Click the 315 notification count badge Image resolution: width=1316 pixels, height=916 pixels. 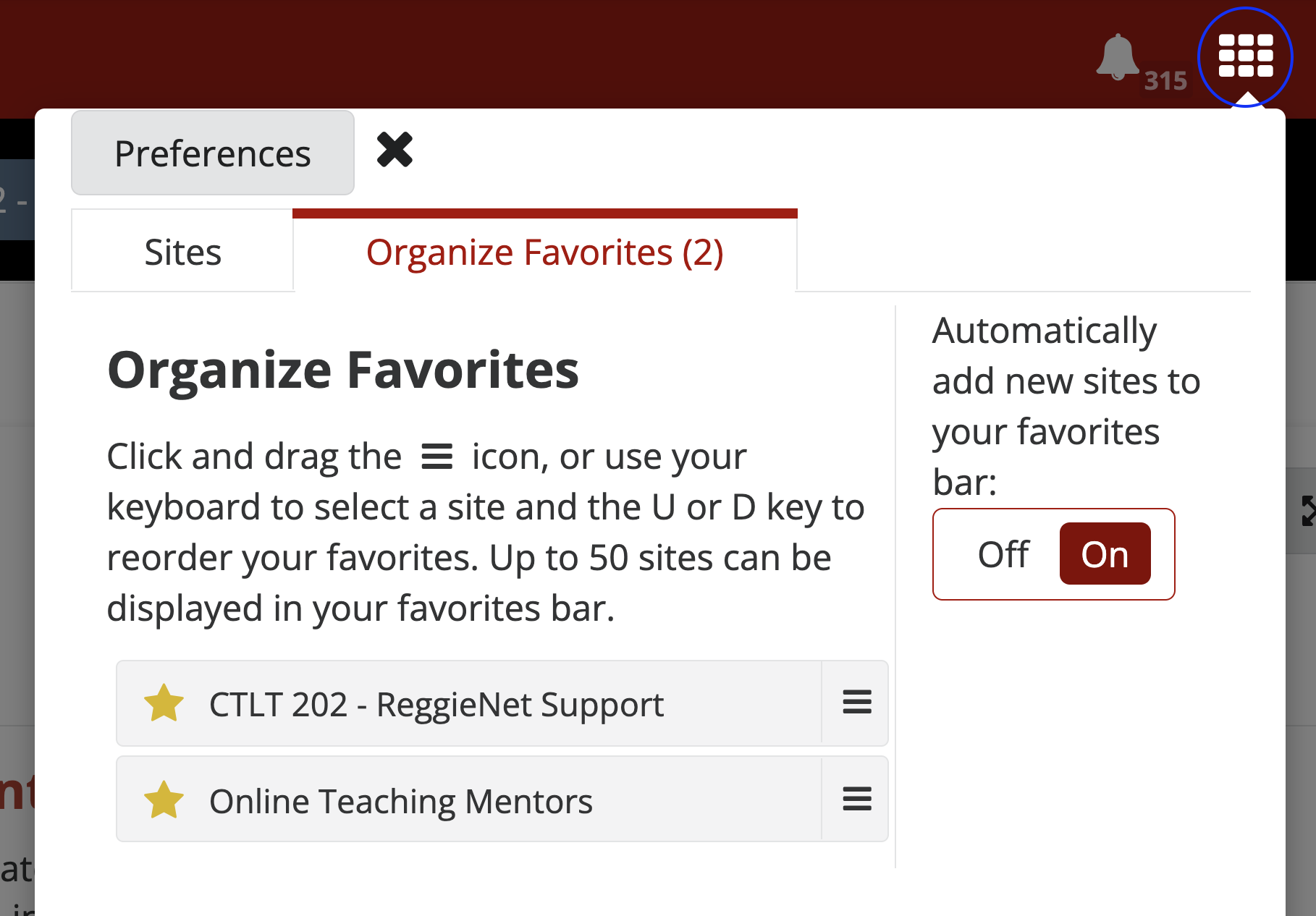pos(1165,80)
